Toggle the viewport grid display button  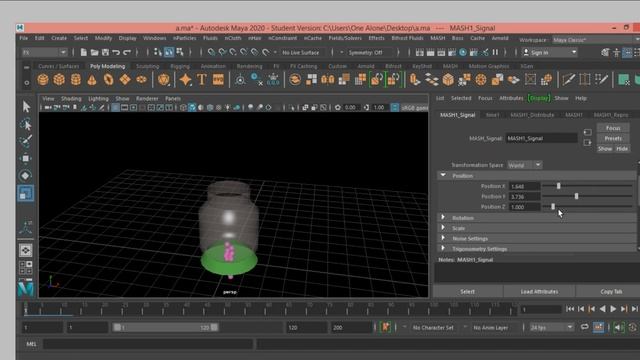click(x=116, y=107)
